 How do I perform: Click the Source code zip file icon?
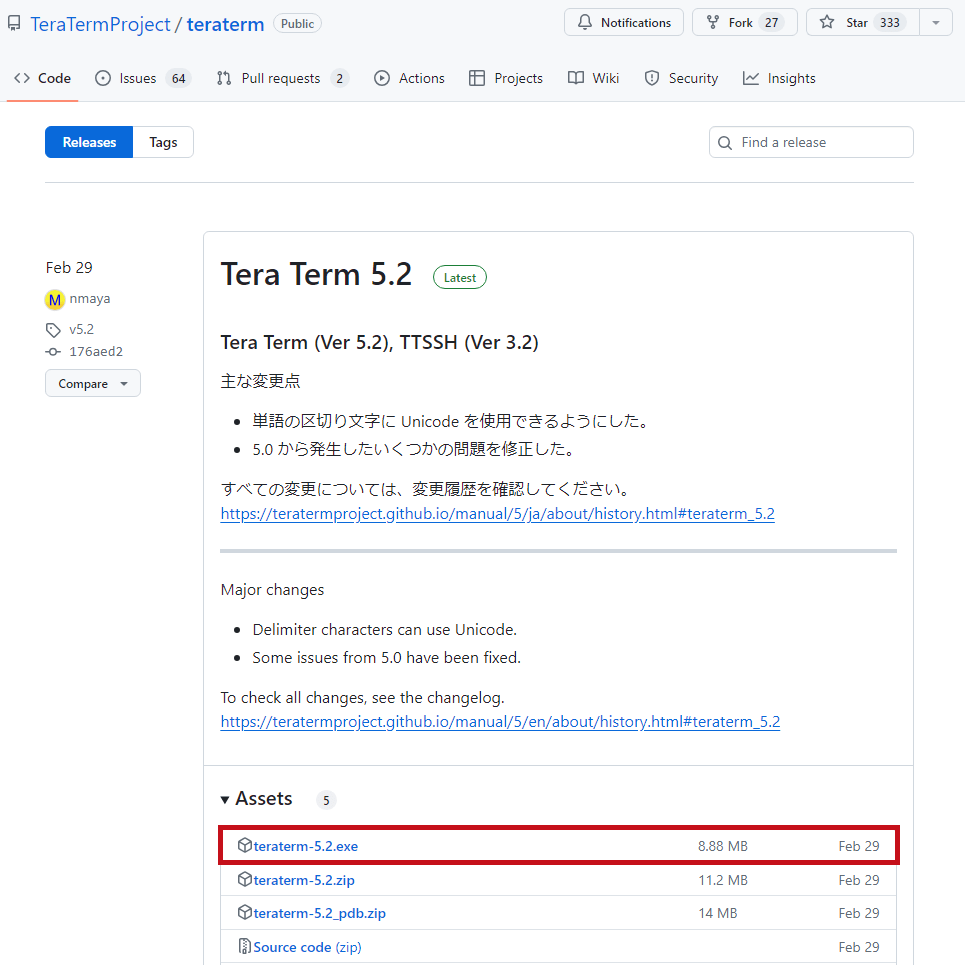point(244,946)
